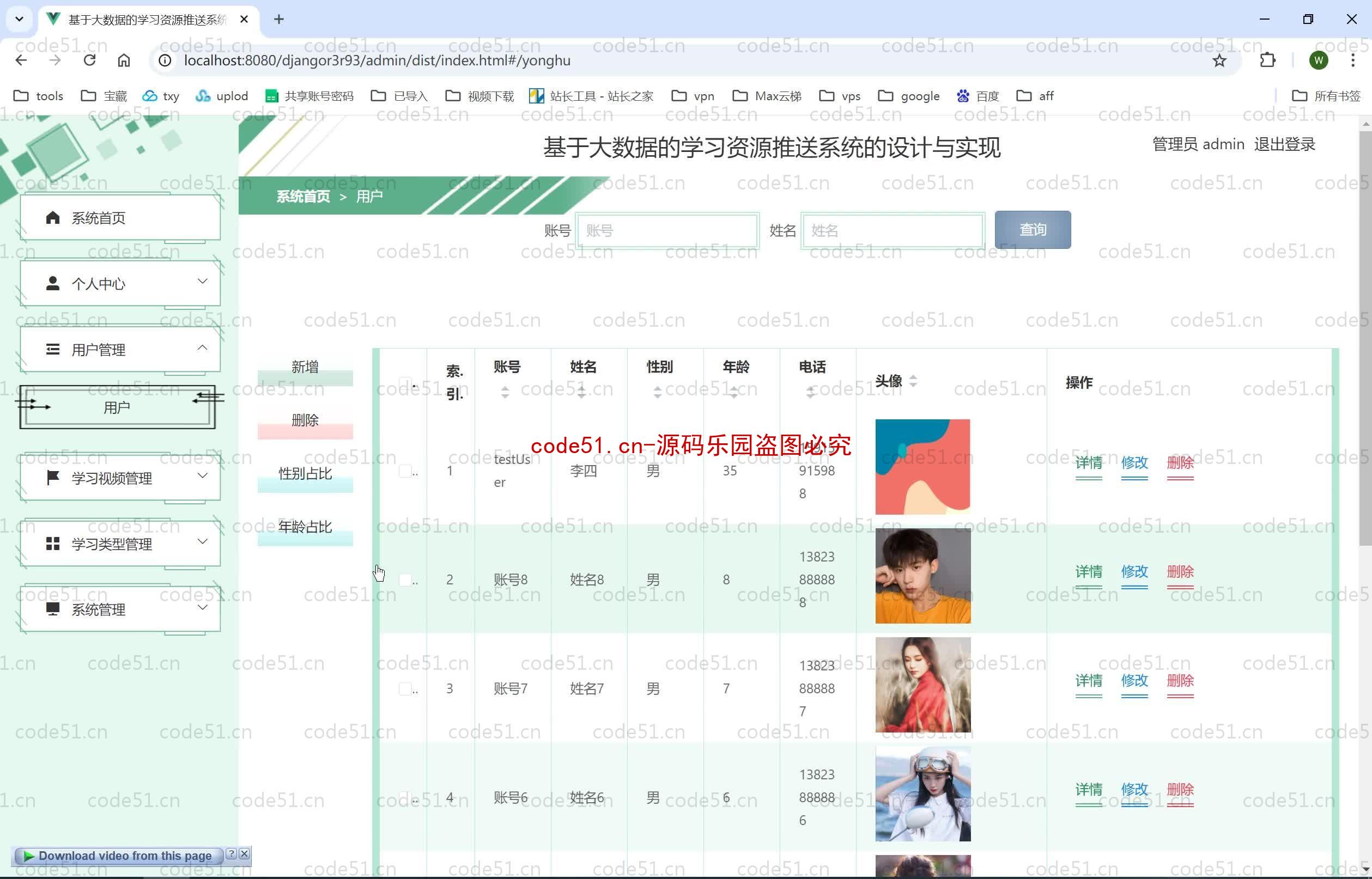The image size is (1372, 879).
Task: Click the 查询 (Search) button
Action: 1033,229
